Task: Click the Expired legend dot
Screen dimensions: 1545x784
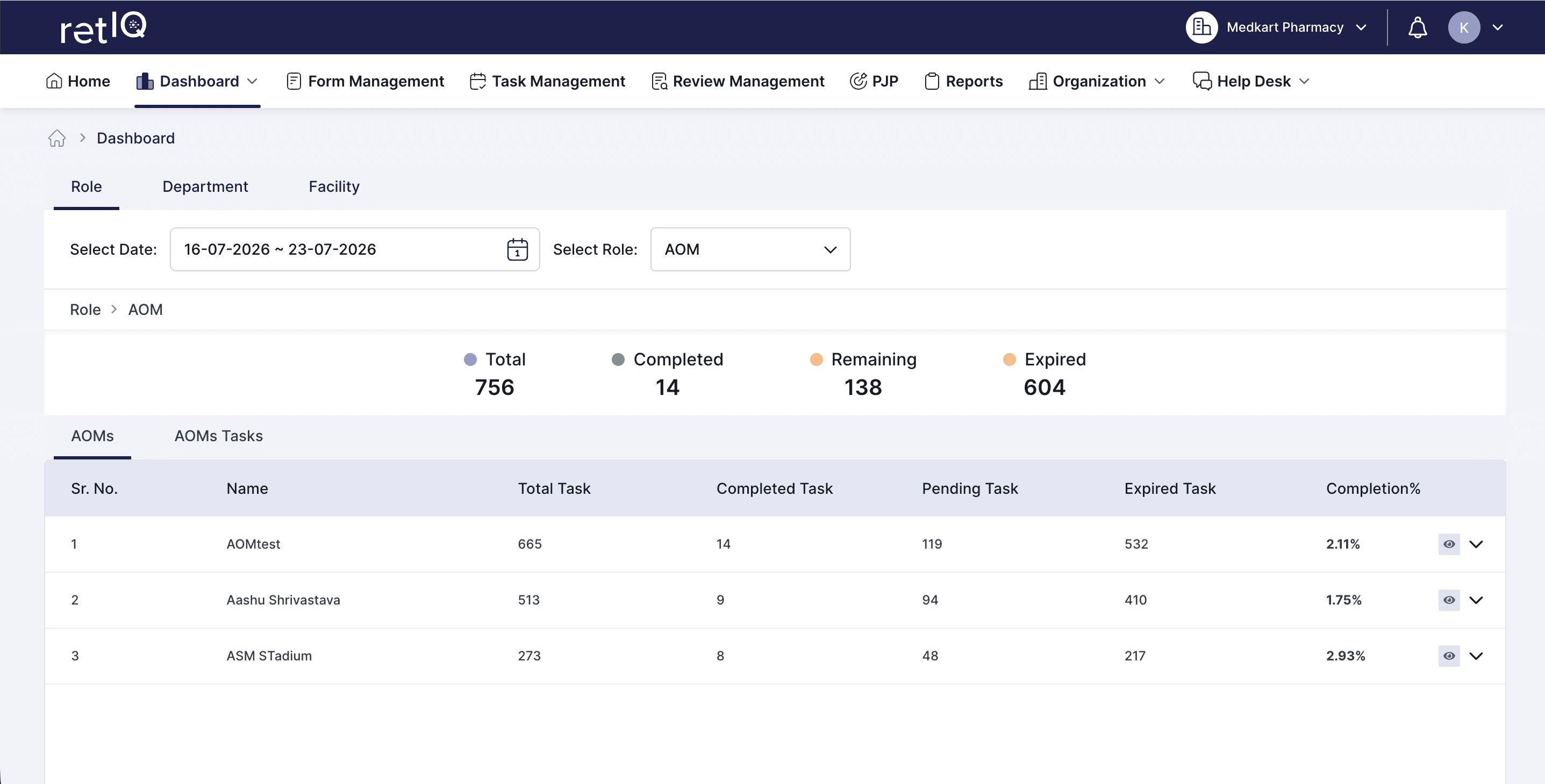Action: 1010,359
